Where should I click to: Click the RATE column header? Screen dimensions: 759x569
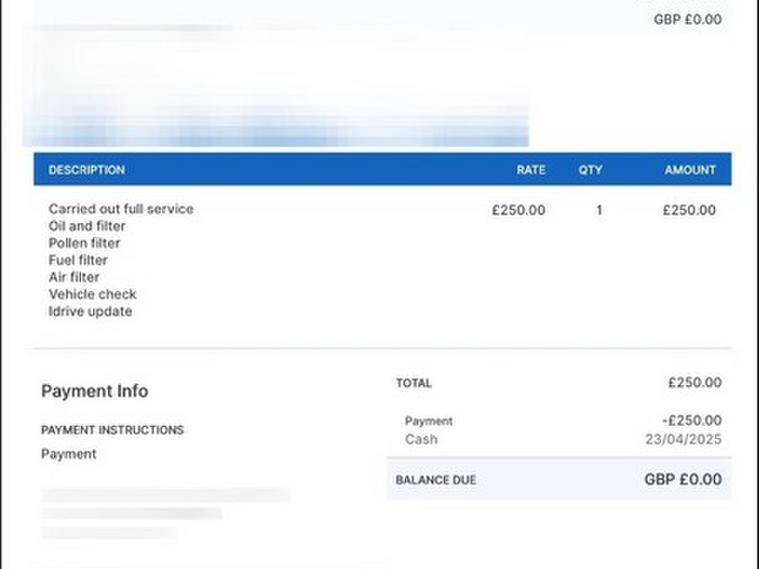coord(531,170)
